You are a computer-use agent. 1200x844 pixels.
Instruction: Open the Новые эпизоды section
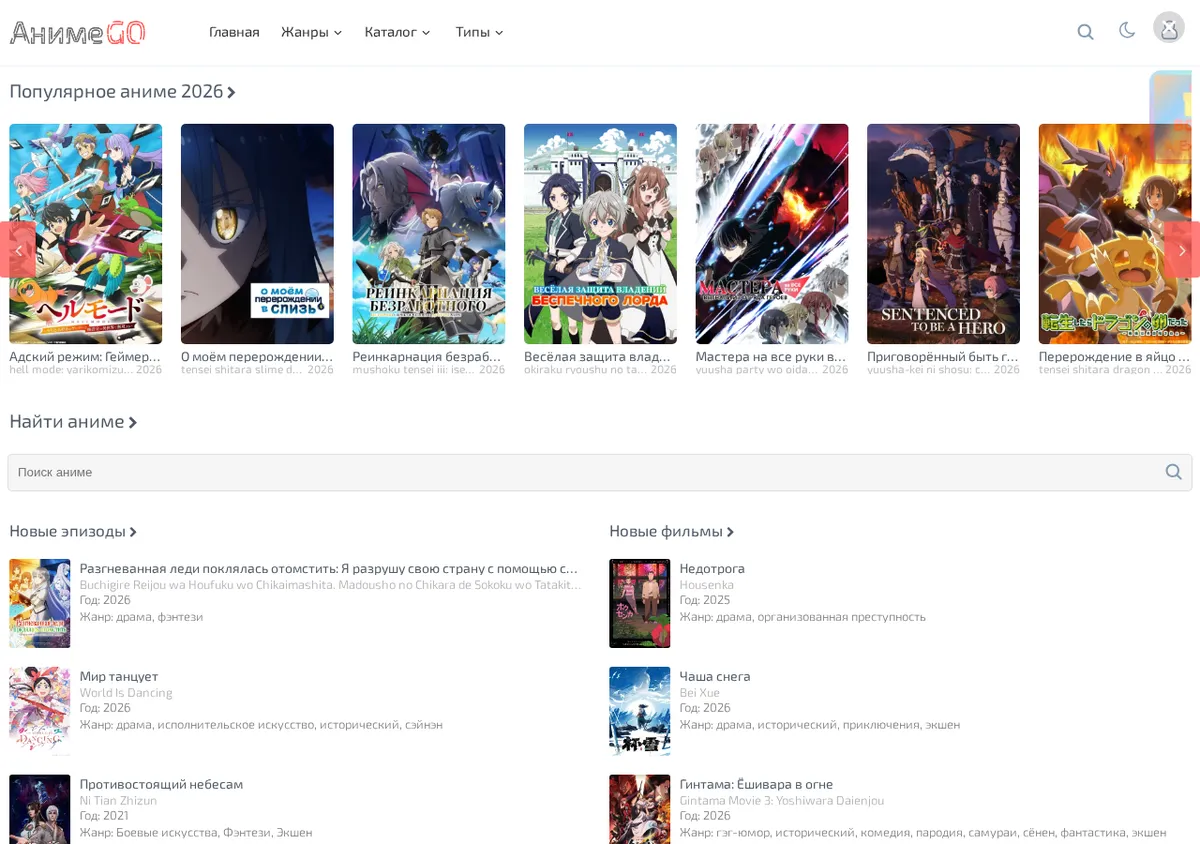[73, 532]
